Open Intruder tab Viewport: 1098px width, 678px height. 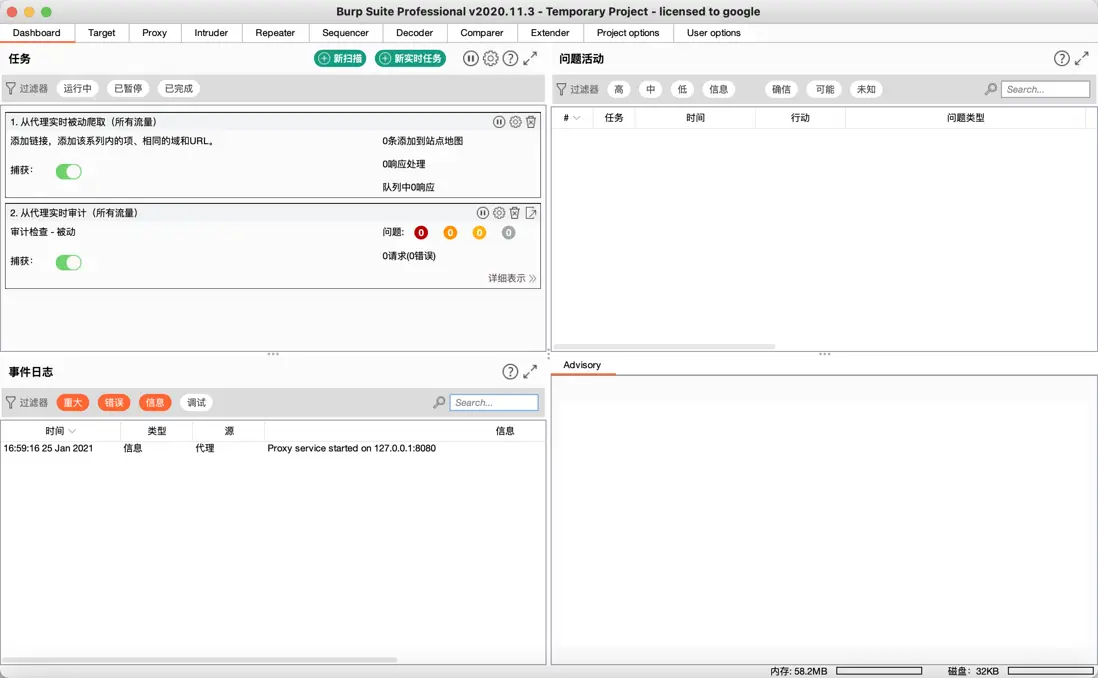point(211,33)
